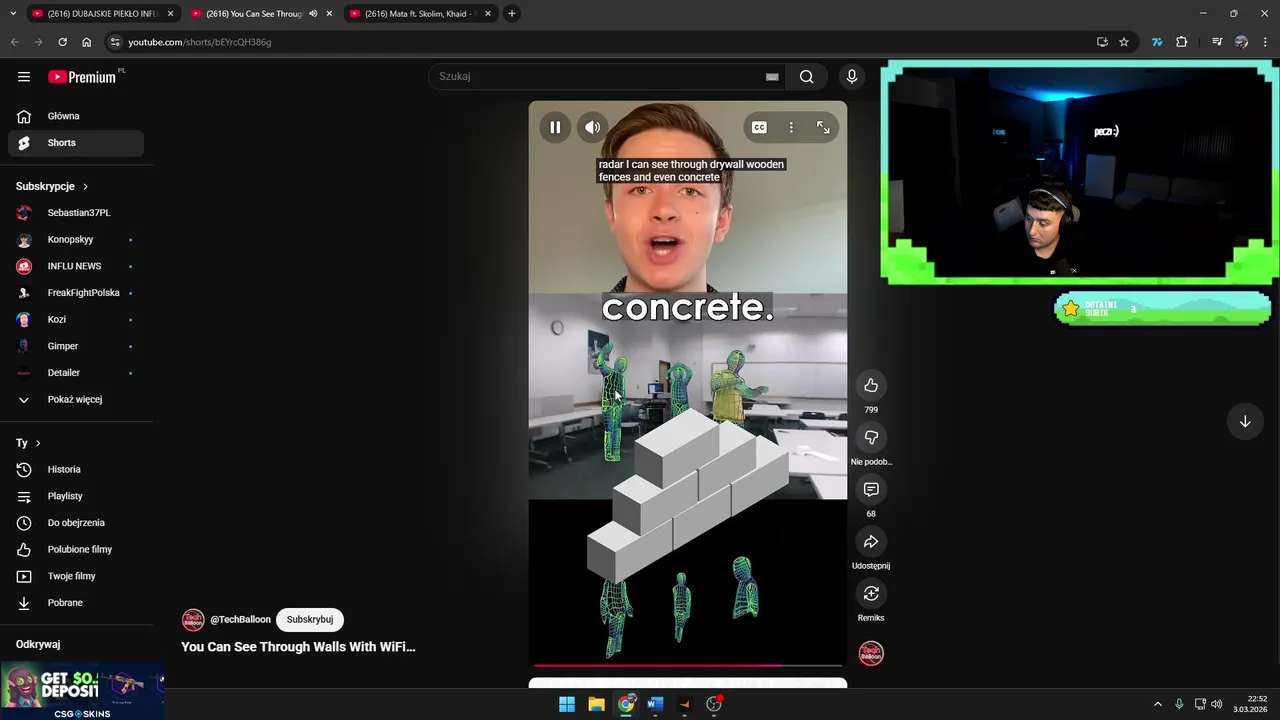Switch to Mata ft. Skolim, Khaid tab
This screenshot has width=1280, height=720.
(419, 14)
